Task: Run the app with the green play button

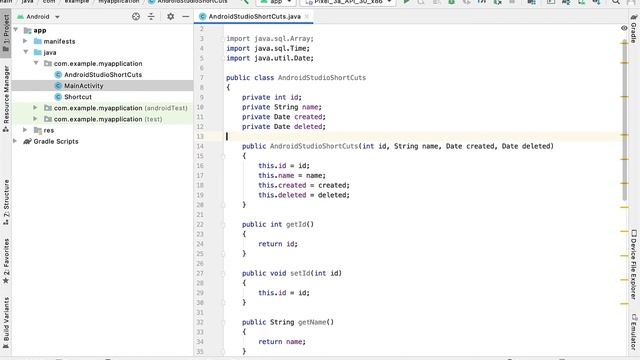Action: [x=407, y=2]
